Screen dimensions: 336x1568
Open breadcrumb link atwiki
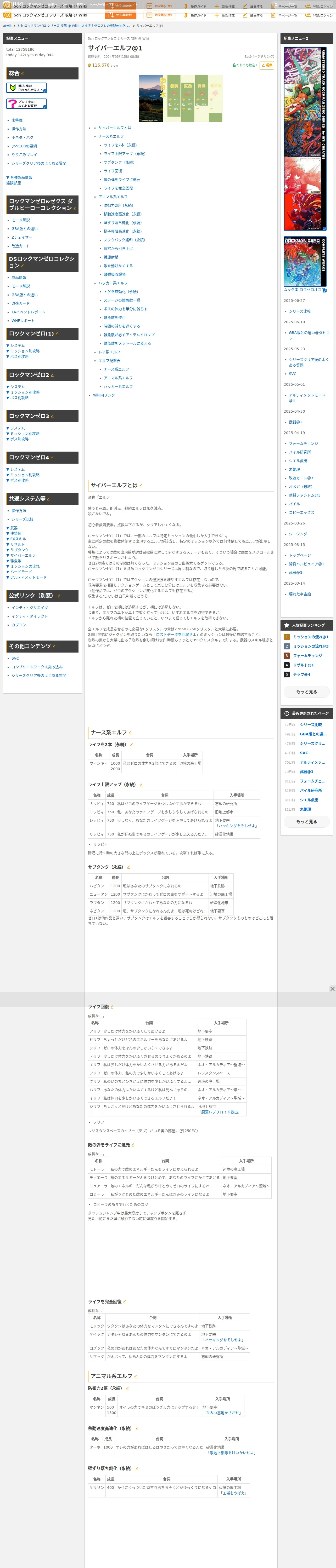(8, 26)
